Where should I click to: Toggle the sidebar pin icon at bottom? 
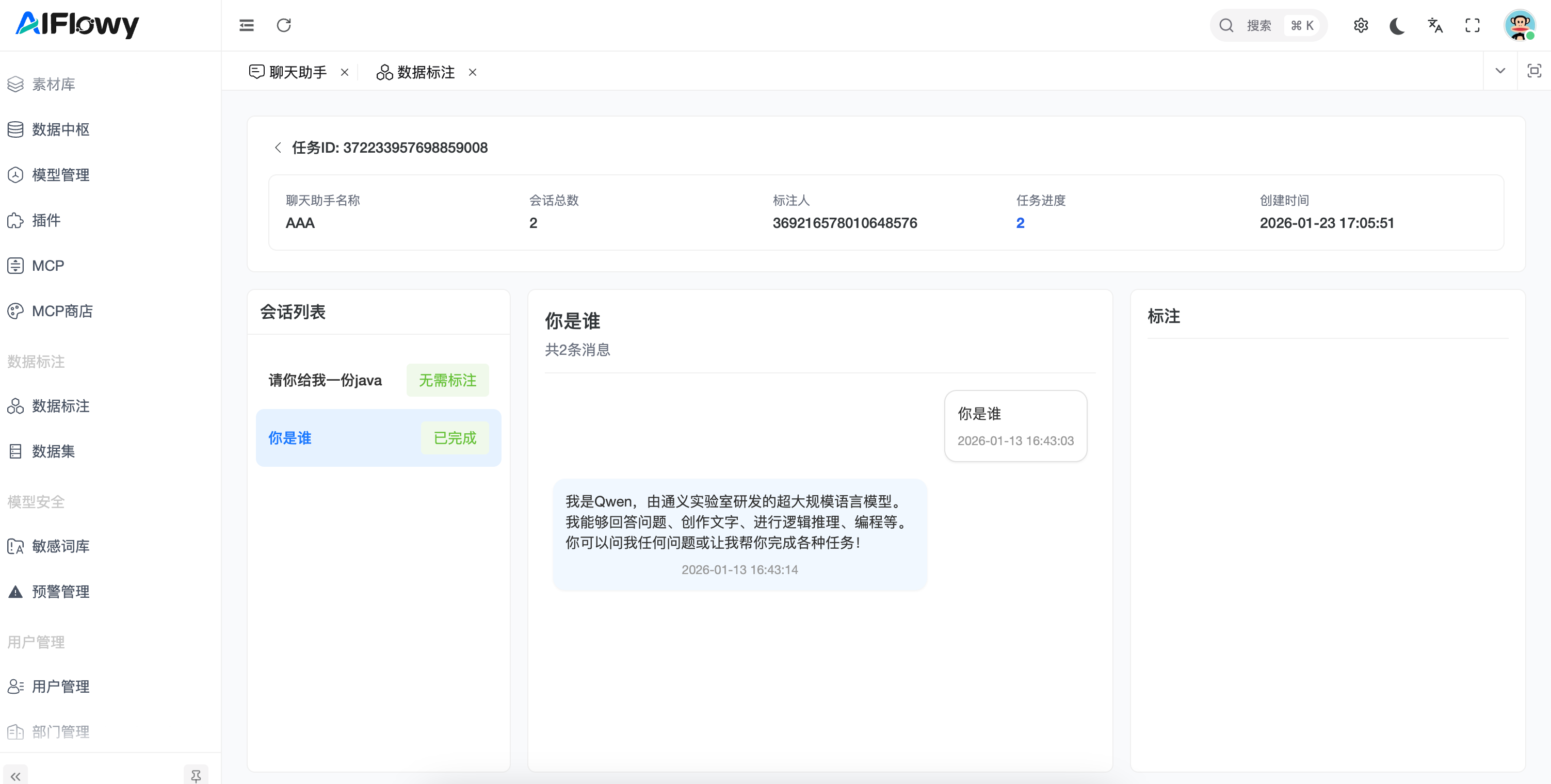tap(196, 776)
